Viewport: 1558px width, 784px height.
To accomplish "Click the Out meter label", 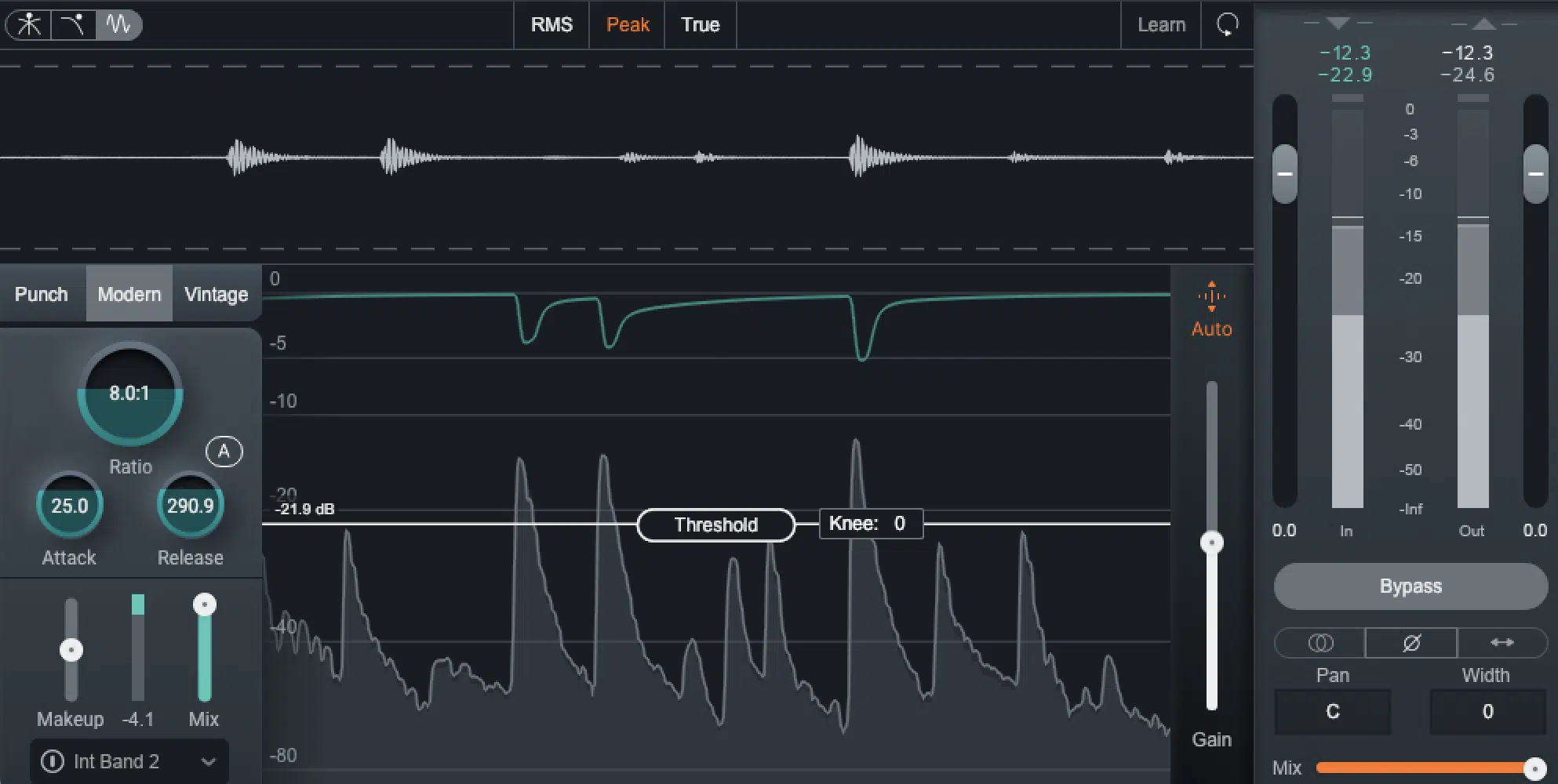I will [x=1472, y=531].
